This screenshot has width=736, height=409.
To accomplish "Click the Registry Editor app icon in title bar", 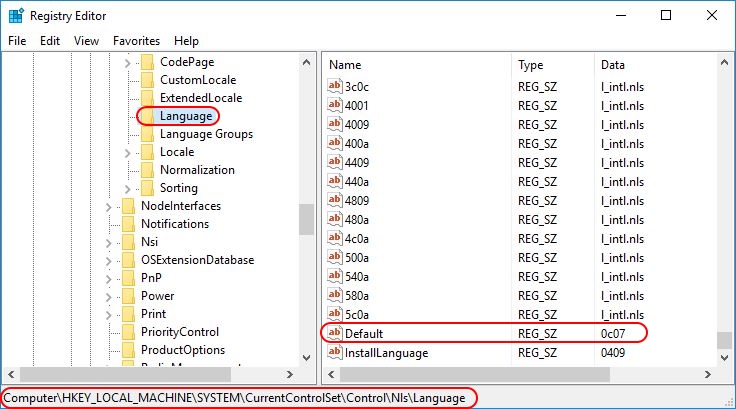I will click(x=16, y=15).
